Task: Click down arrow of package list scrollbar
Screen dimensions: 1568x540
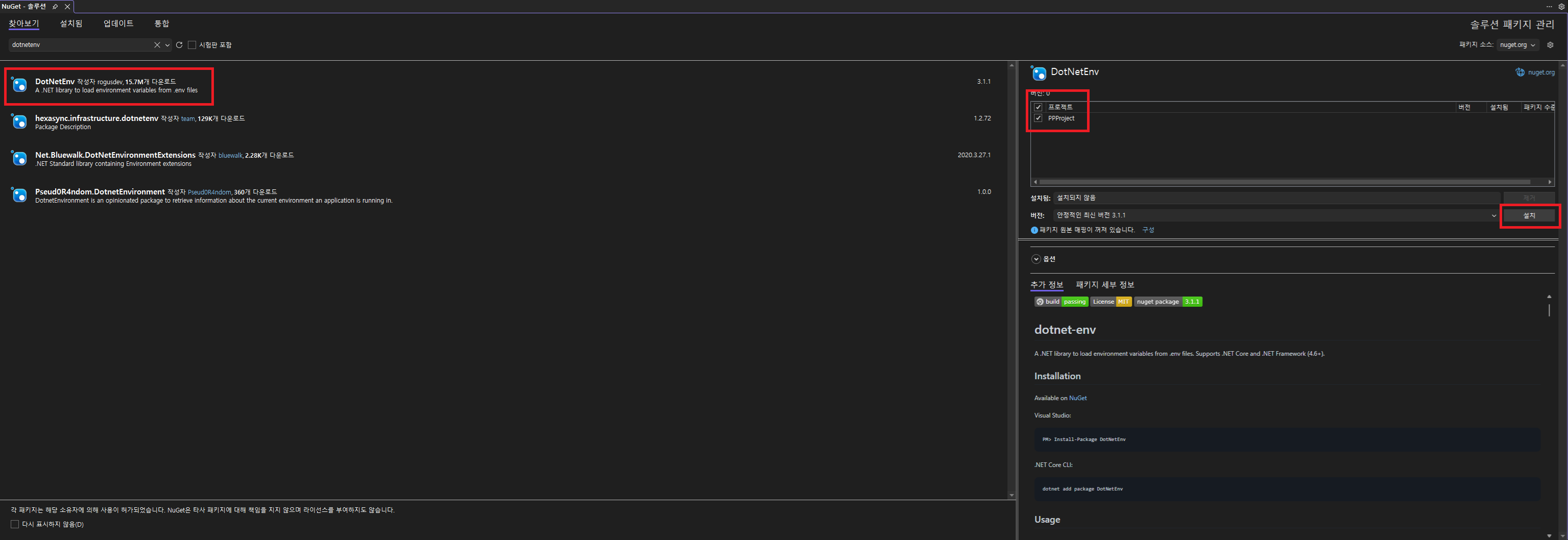Action: tap(1011, 496)
